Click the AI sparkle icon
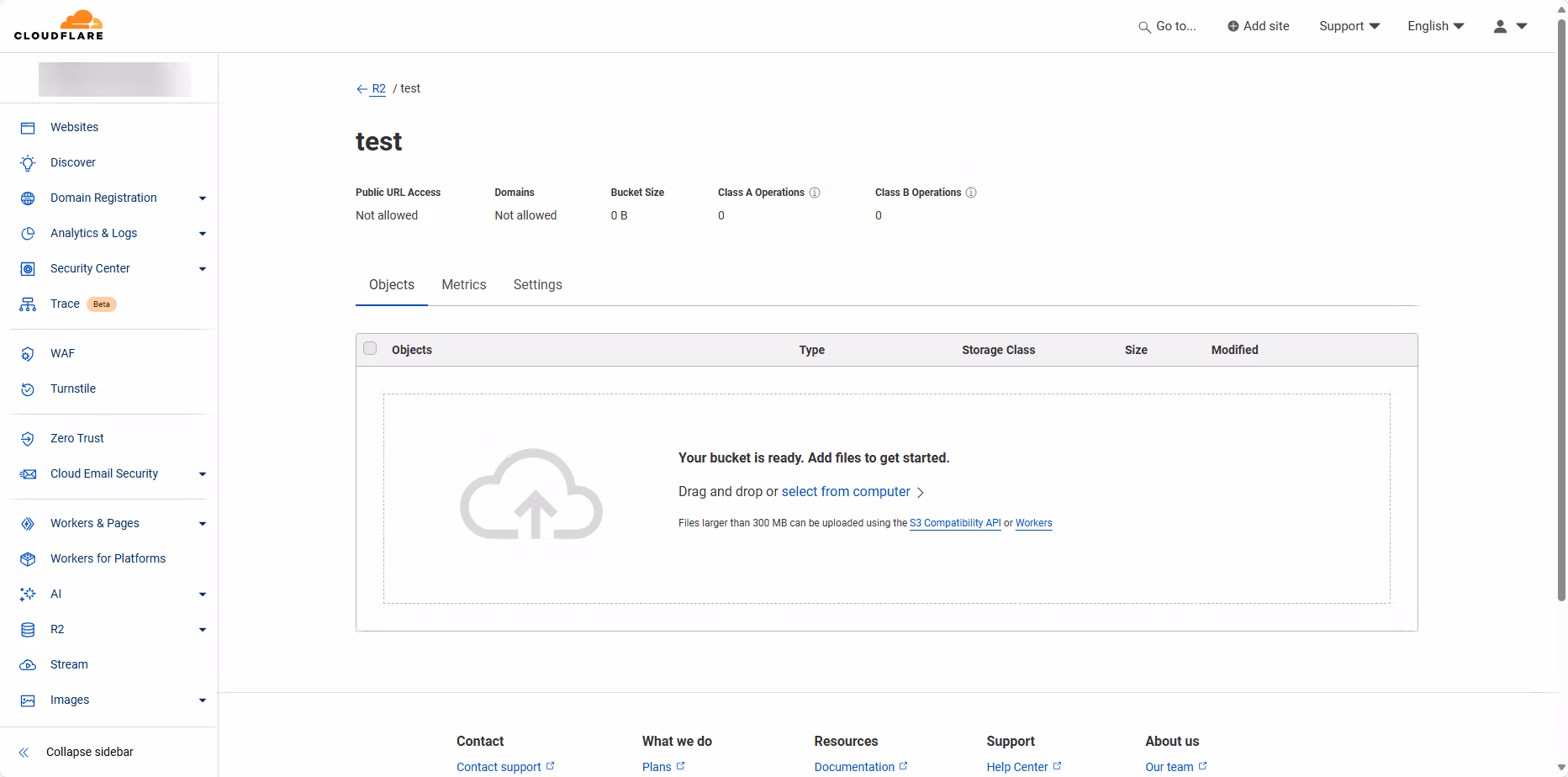This screenshot has height=777, width=1568. (28, 595)
